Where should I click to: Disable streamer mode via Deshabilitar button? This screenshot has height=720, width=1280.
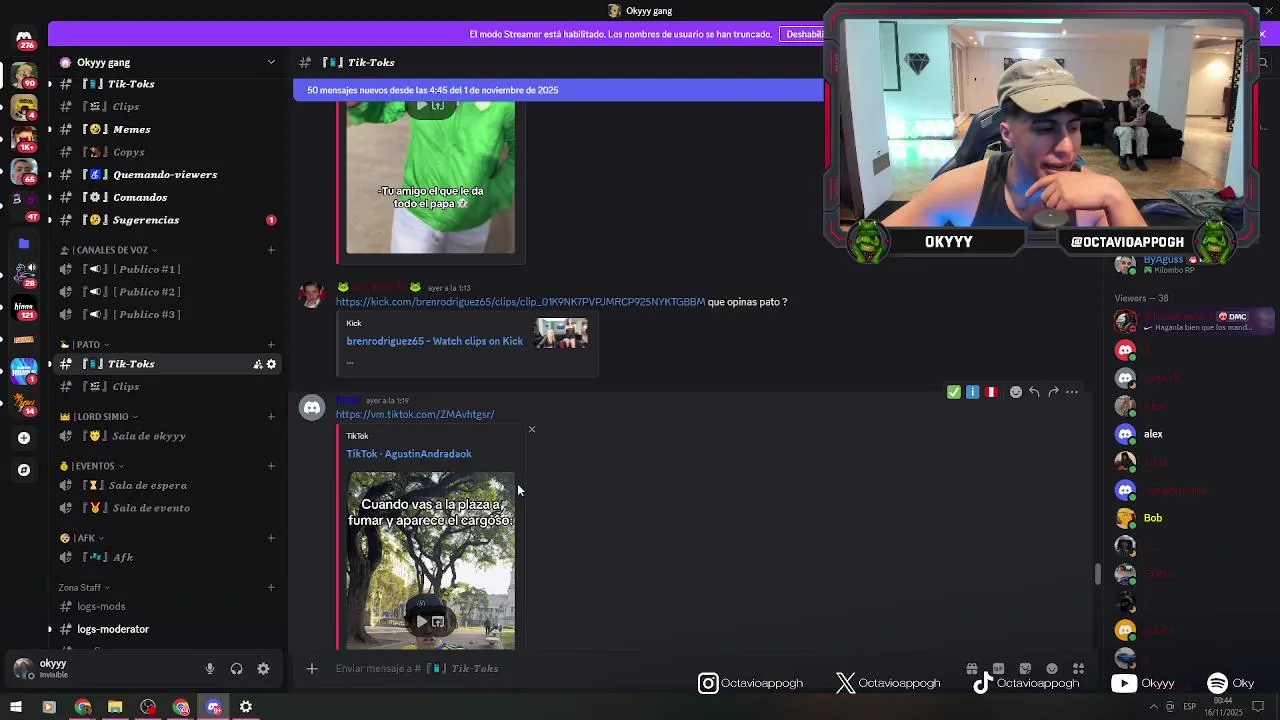tap(803, 34)
